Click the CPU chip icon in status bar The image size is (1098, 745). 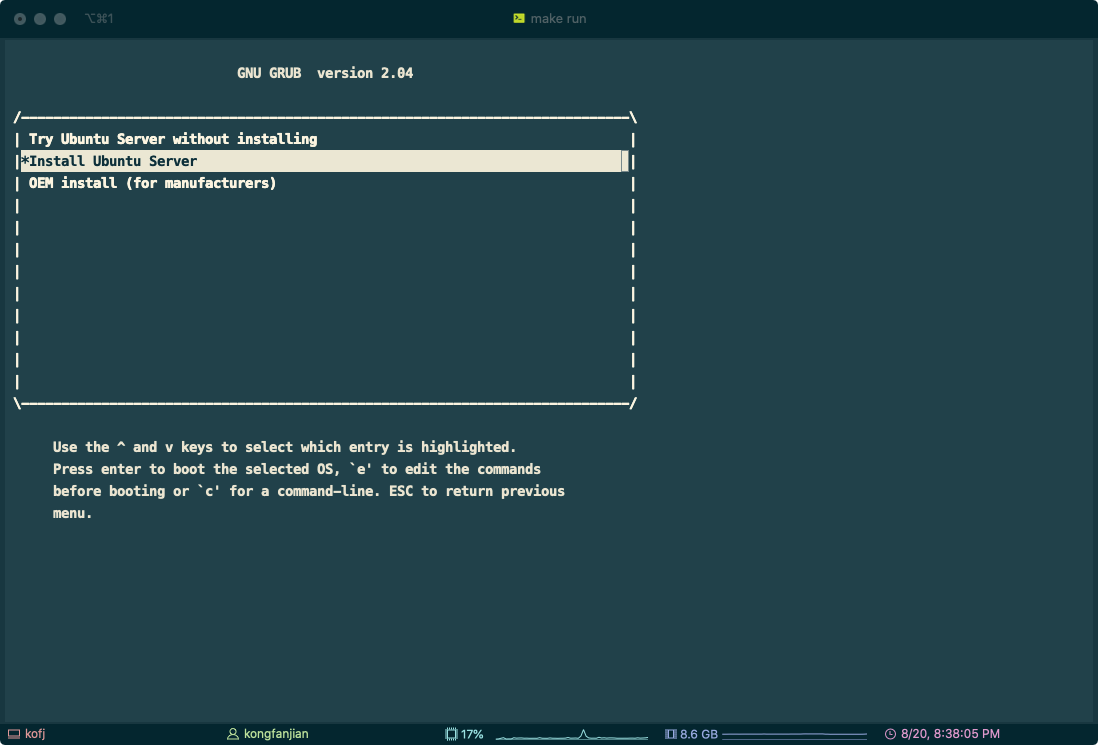point(451,734)
